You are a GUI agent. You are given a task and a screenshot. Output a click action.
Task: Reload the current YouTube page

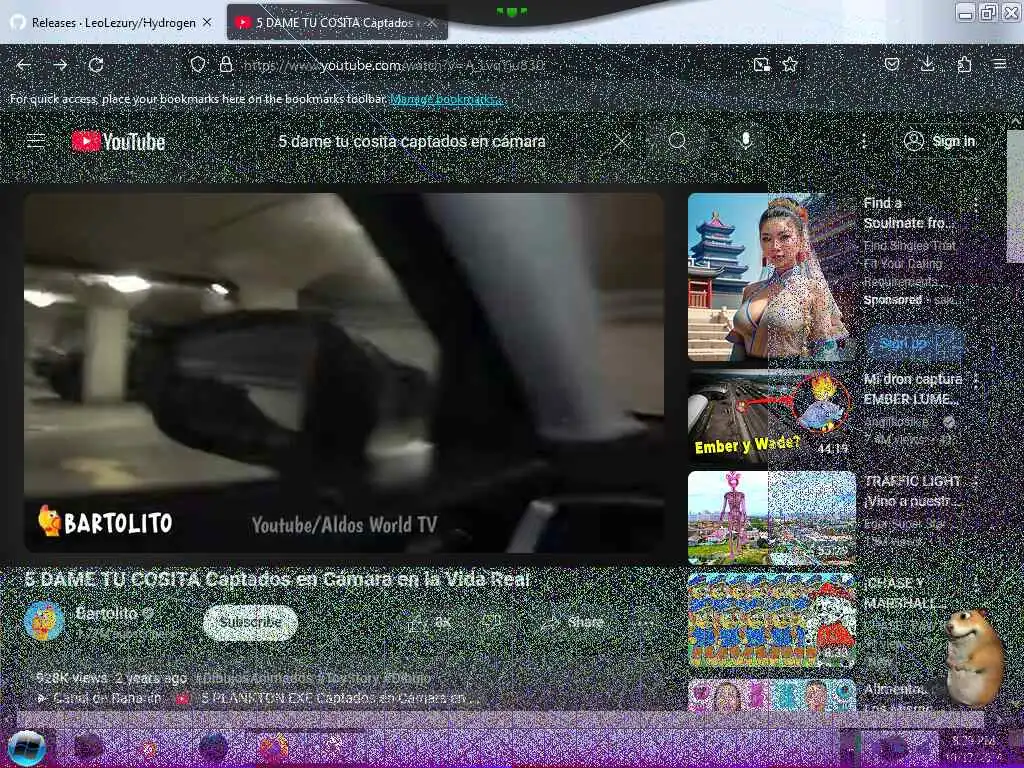(x=96, y=65)
